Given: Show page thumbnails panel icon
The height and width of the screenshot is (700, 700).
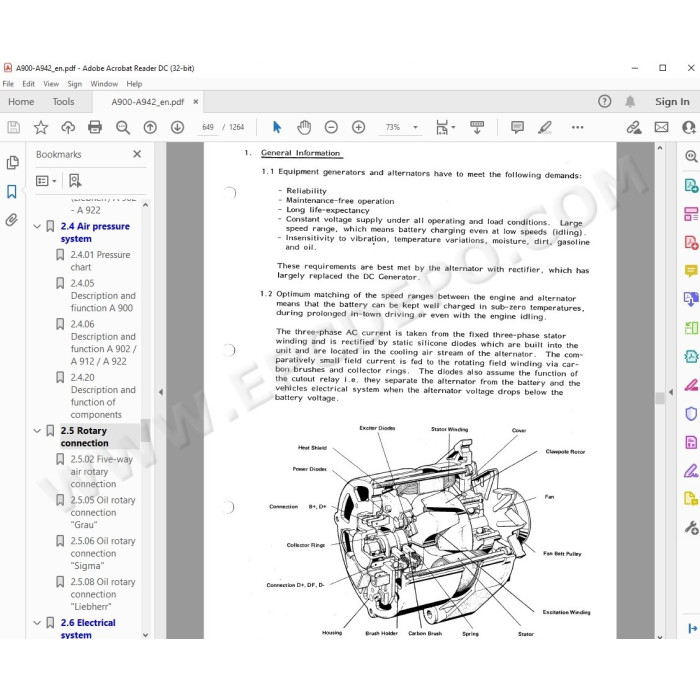Looking at the screenshot, I should point(12,162).
